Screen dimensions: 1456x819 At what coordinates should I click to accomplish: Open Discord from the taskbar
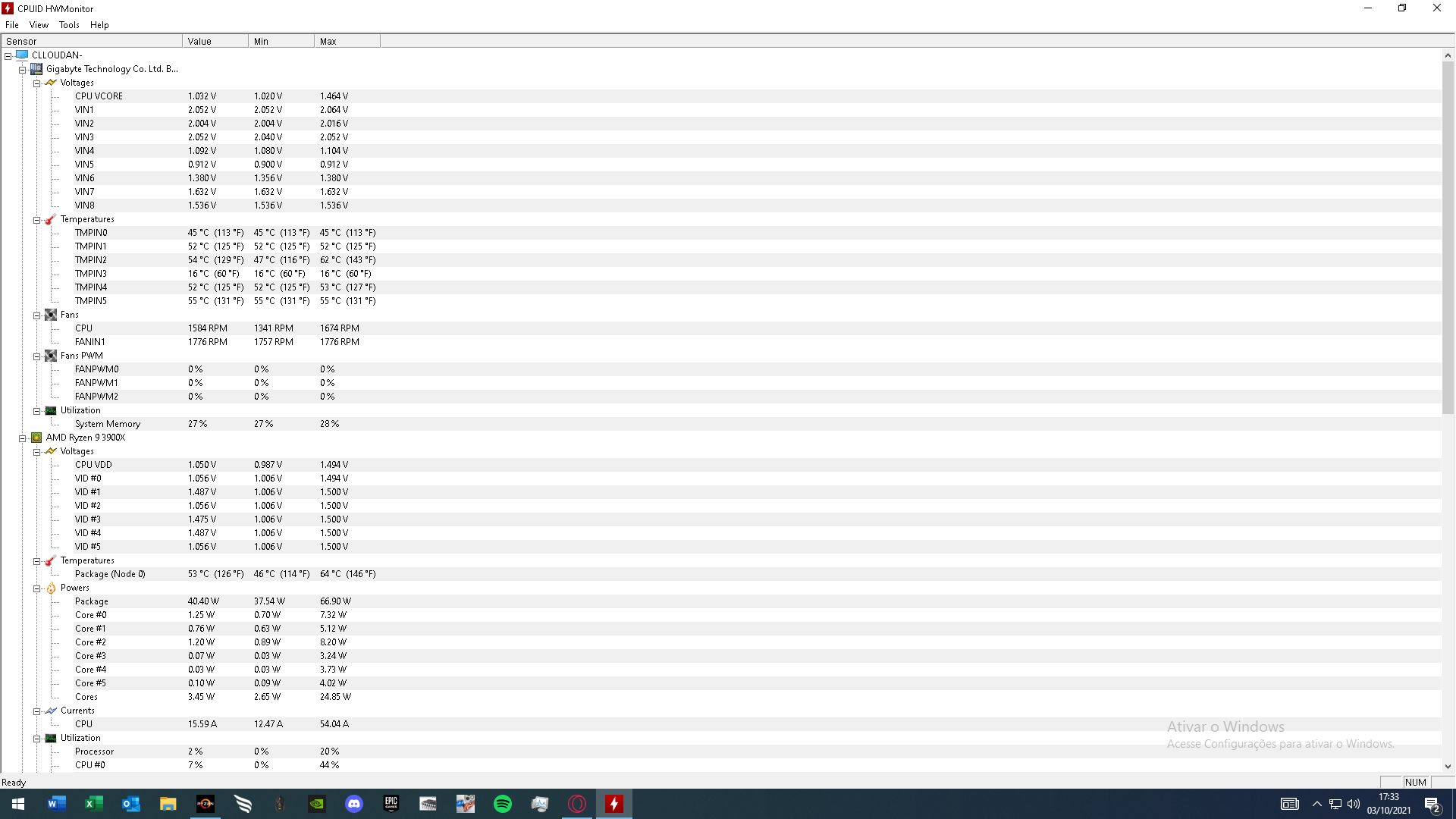(354, 804)
